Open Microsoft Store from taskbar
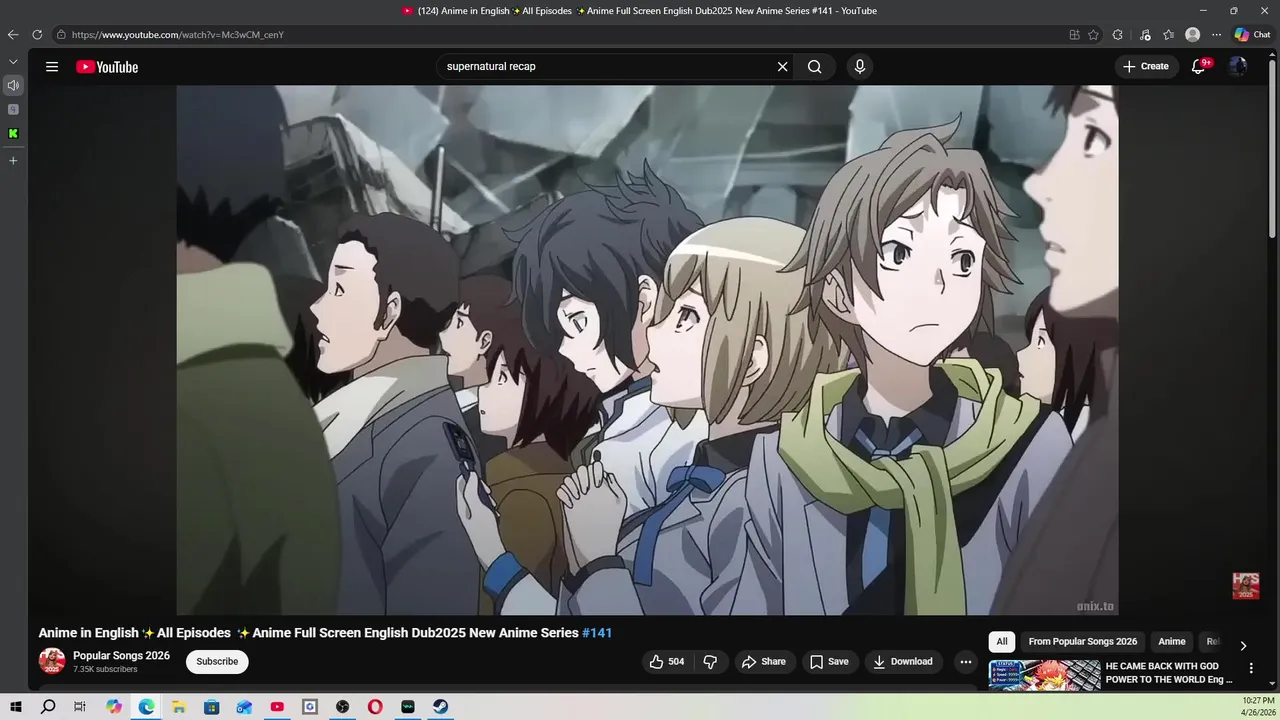1280x720 pixels. point(212,707)
